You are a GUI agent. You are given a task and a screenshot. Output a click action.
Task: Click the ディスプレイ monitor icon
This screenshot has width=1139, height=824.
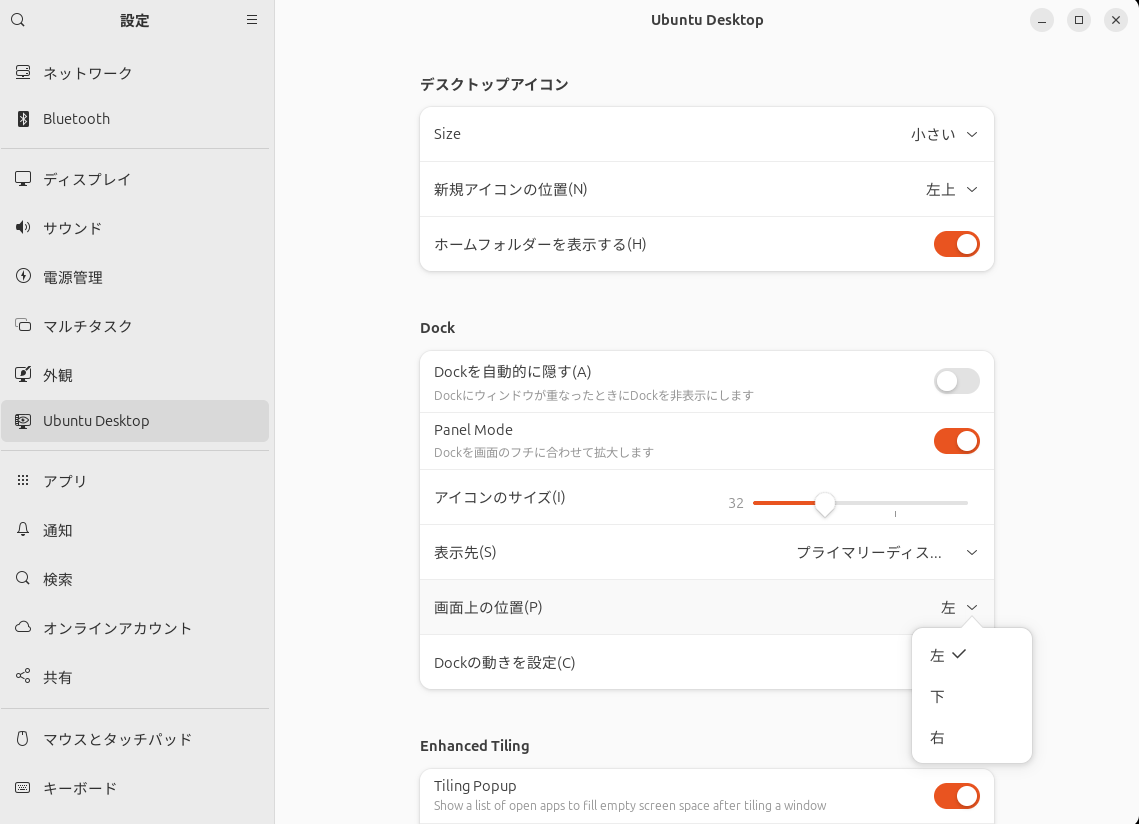(23, 179)
